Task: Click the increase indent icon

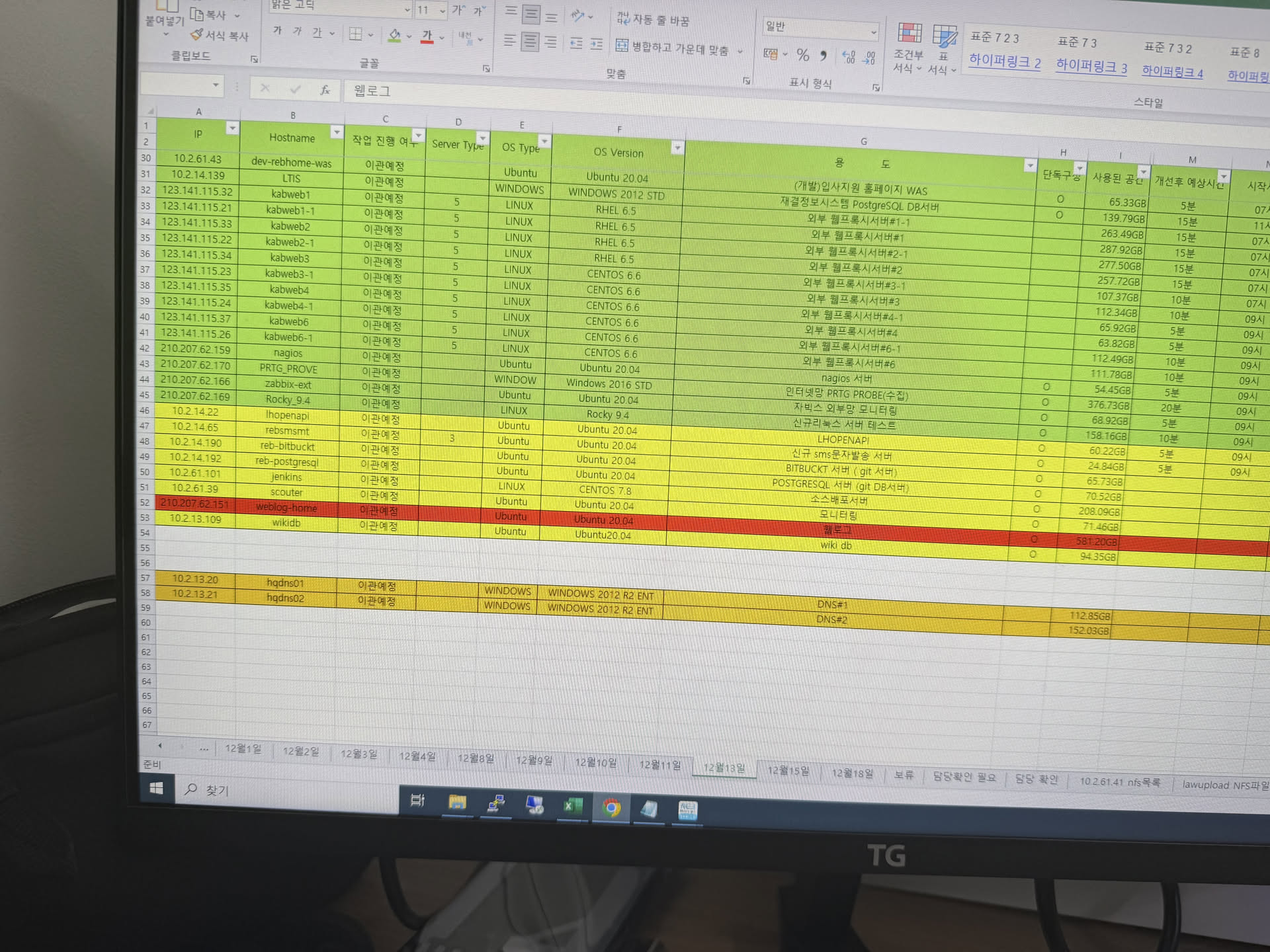Action: tap(597, 44)
